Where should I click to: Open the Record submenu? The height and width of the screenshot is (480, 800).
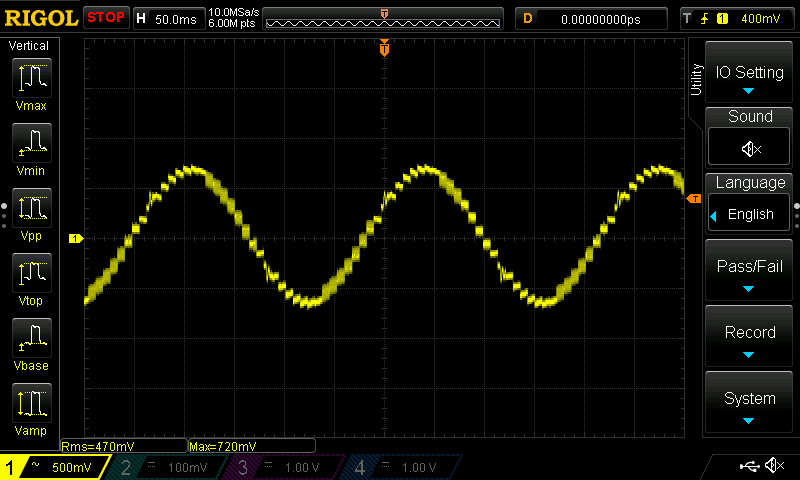(x=748, y=336)
